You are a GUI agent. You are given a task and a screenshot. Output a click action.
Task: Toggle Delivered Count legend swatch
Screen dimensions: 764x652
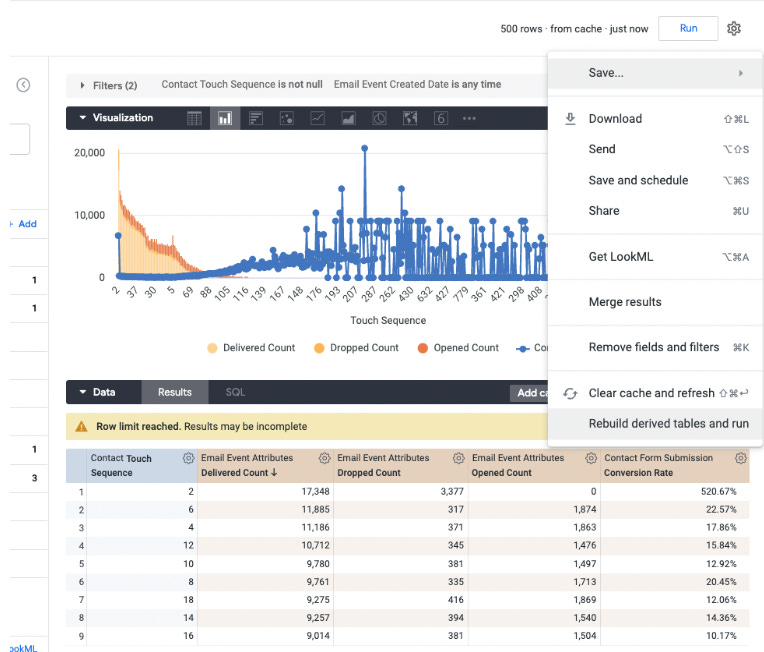(x=212, y=348)
